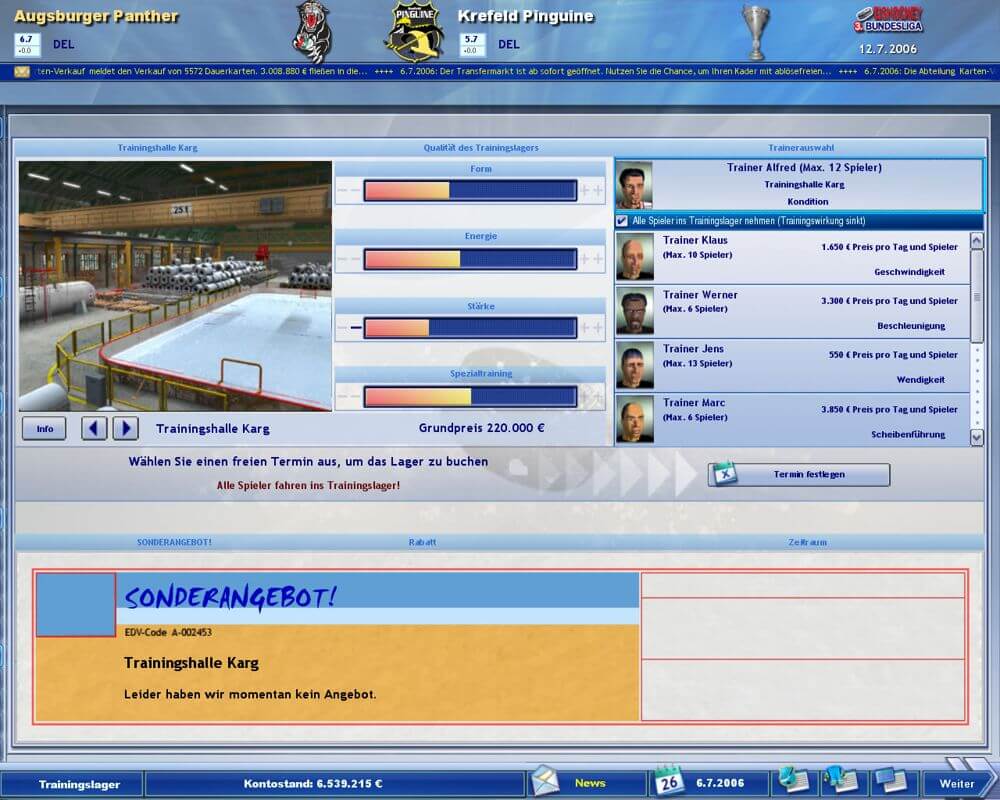
Task: Decrease Stärke with the dark minus button
Action: click(x=356, y=328)
